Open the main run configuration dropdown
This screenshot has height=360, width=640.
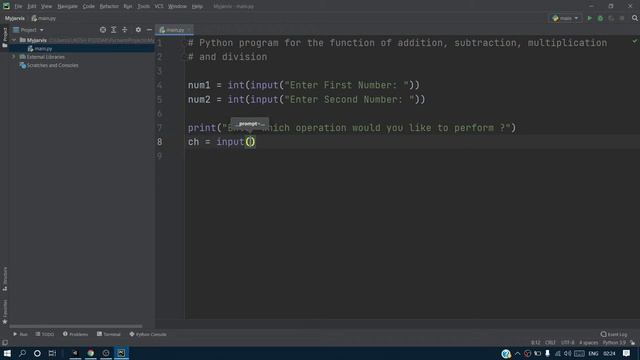pos(565,18)
